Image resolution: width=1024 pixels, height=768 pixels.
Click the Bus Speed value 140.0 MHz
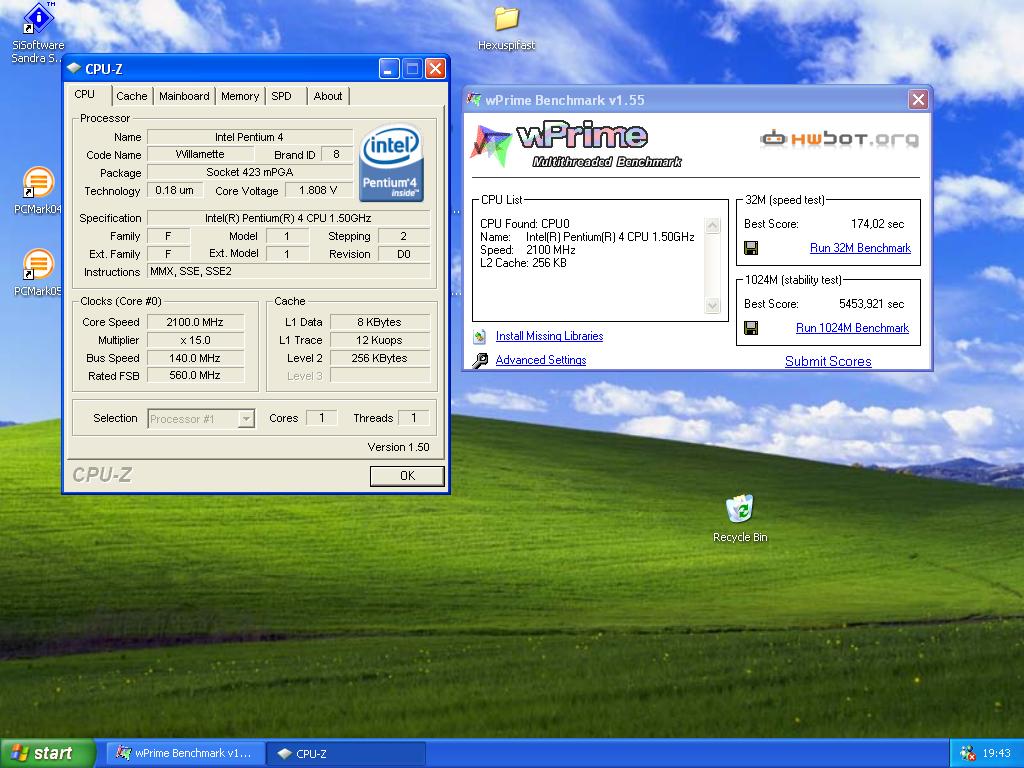point(195,358)
